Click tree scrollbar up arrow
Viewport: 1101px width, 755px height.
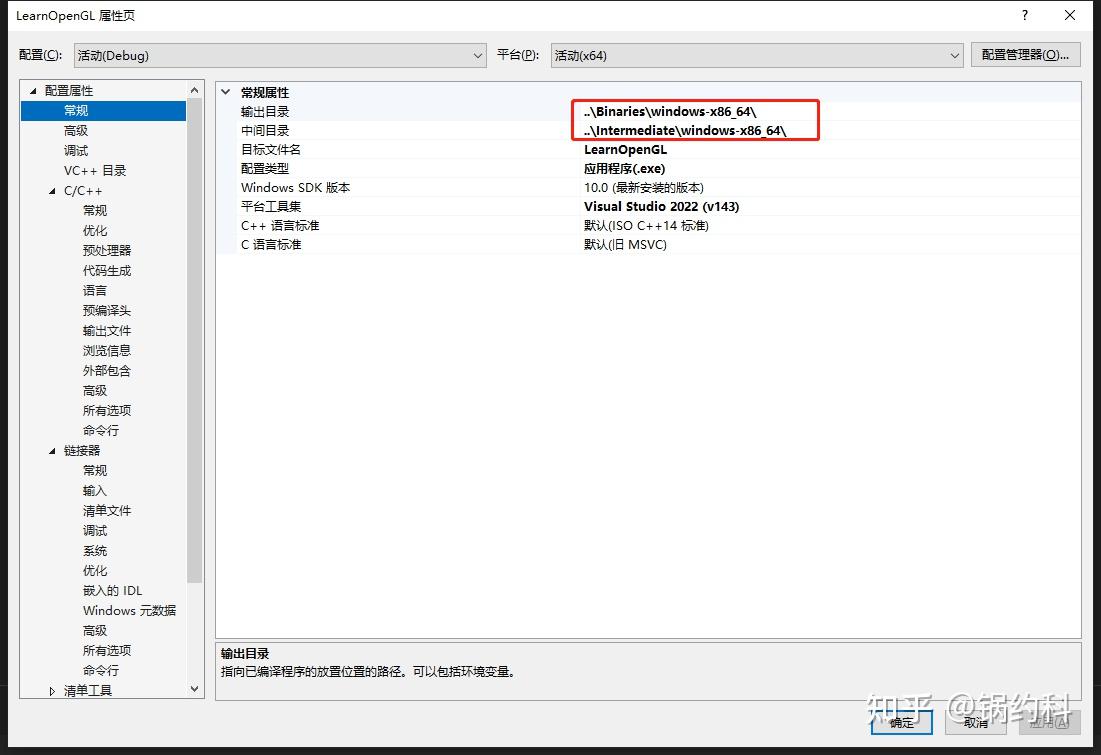coord(195,90)
